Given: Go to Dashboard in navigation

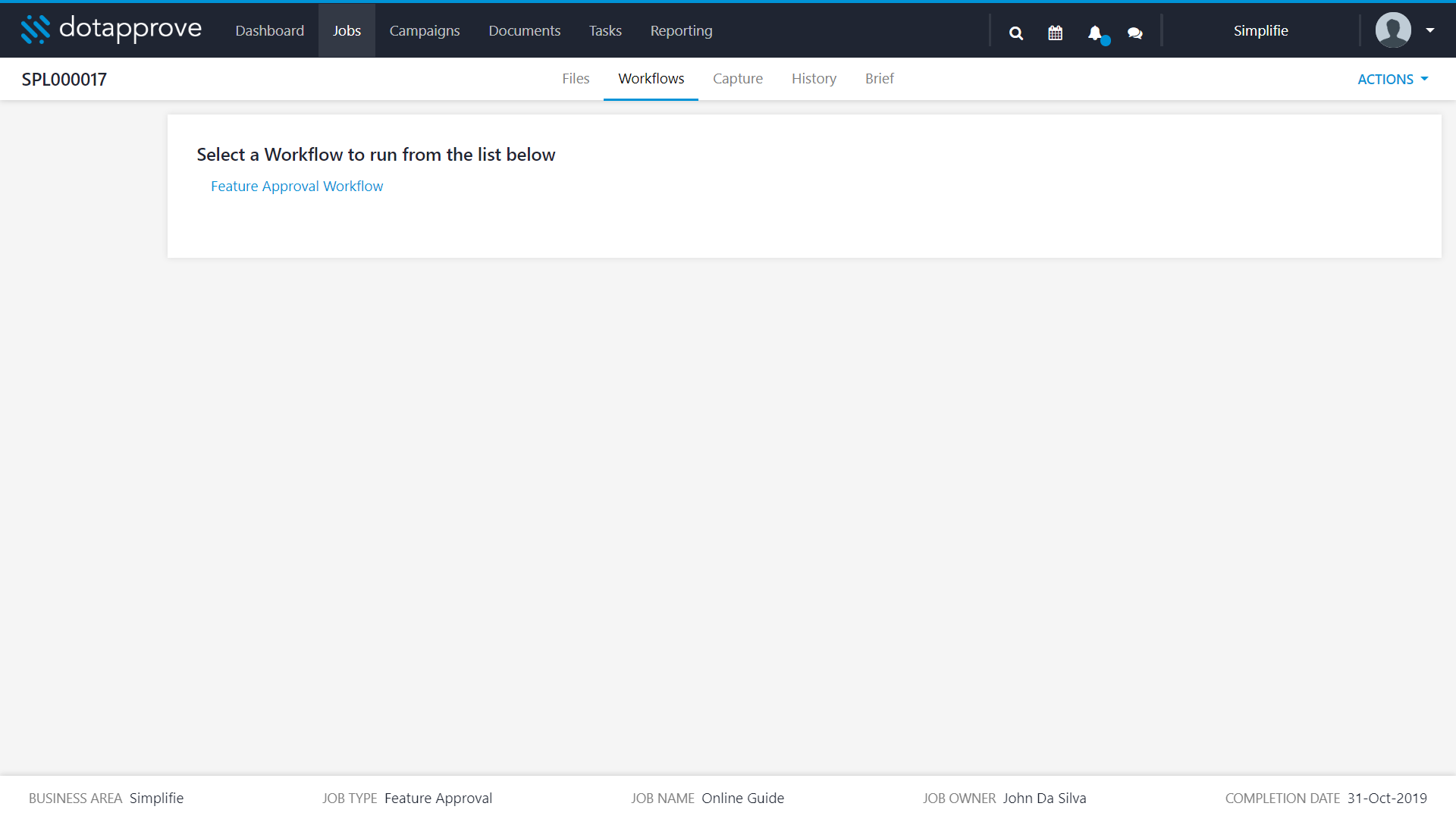Looking at the screenshot, I should pyautogui.click(x=269, y=30).
